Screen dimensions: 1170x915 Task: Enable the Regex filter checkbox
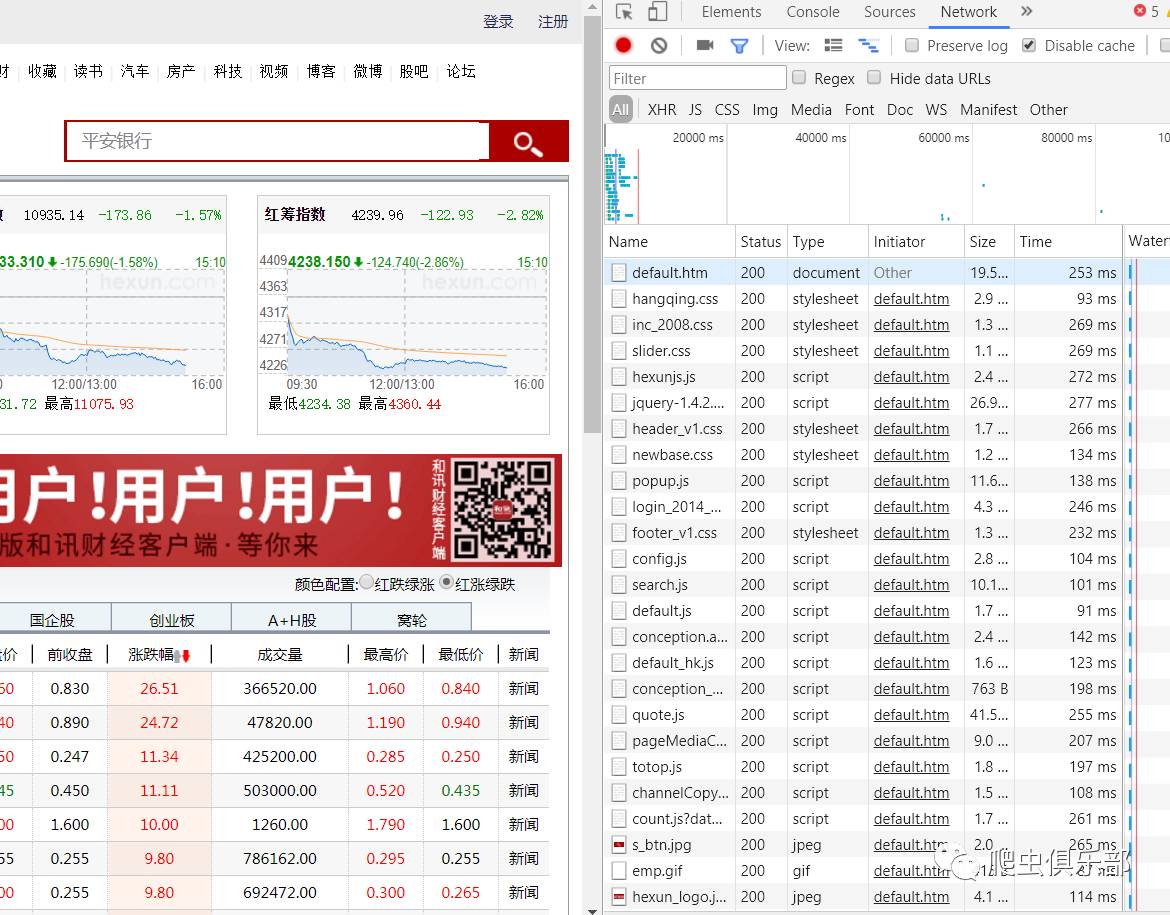coord(799,77)
